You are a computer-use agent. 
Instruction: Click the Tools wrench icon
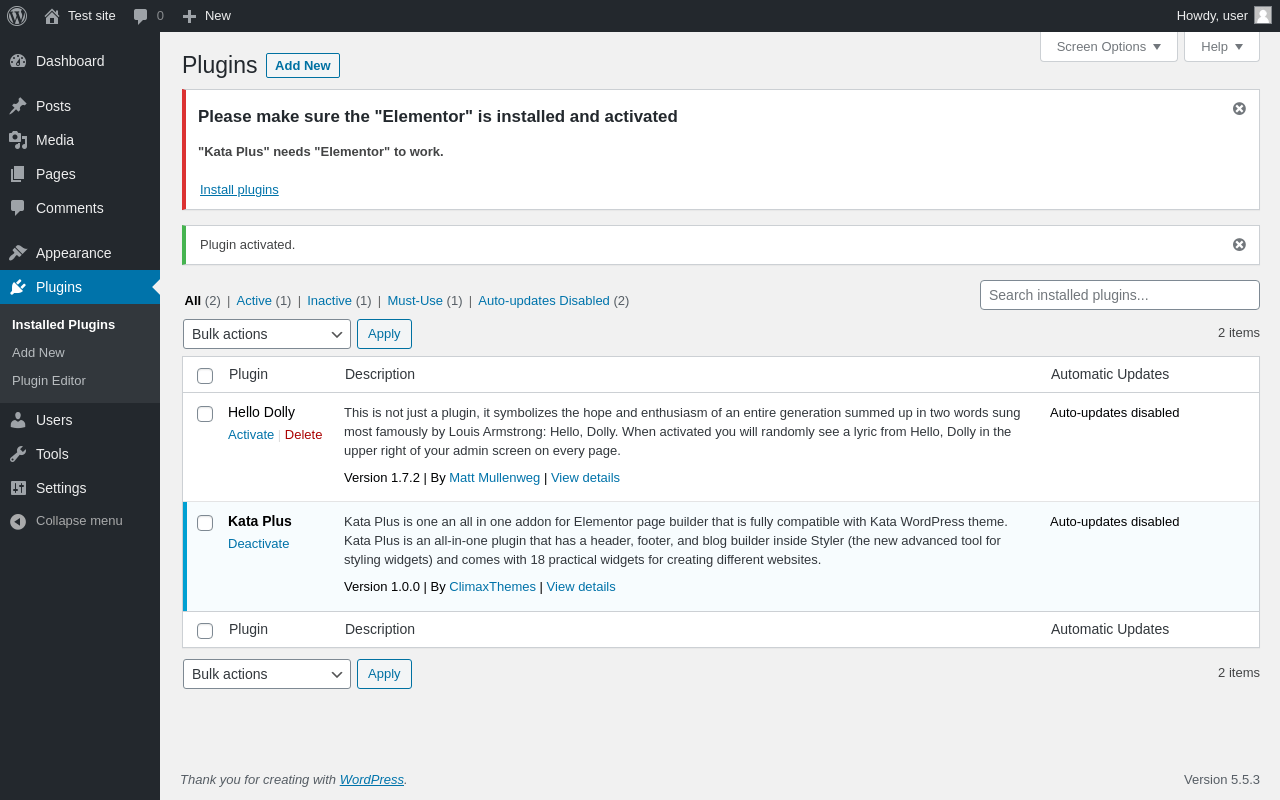click(x=18, y=454)
